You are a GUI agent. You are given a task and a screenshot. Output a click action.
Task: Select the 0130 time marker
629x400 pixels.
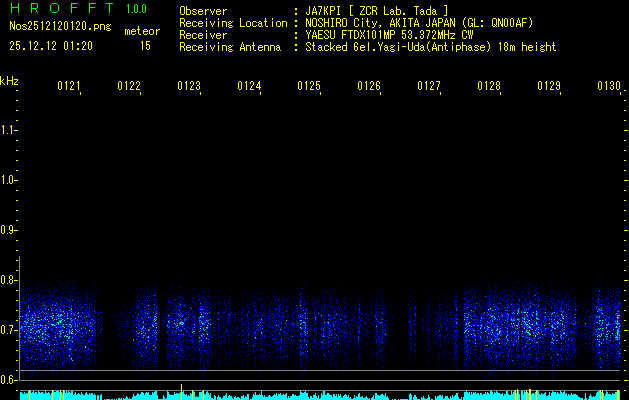tap(609, 87)
